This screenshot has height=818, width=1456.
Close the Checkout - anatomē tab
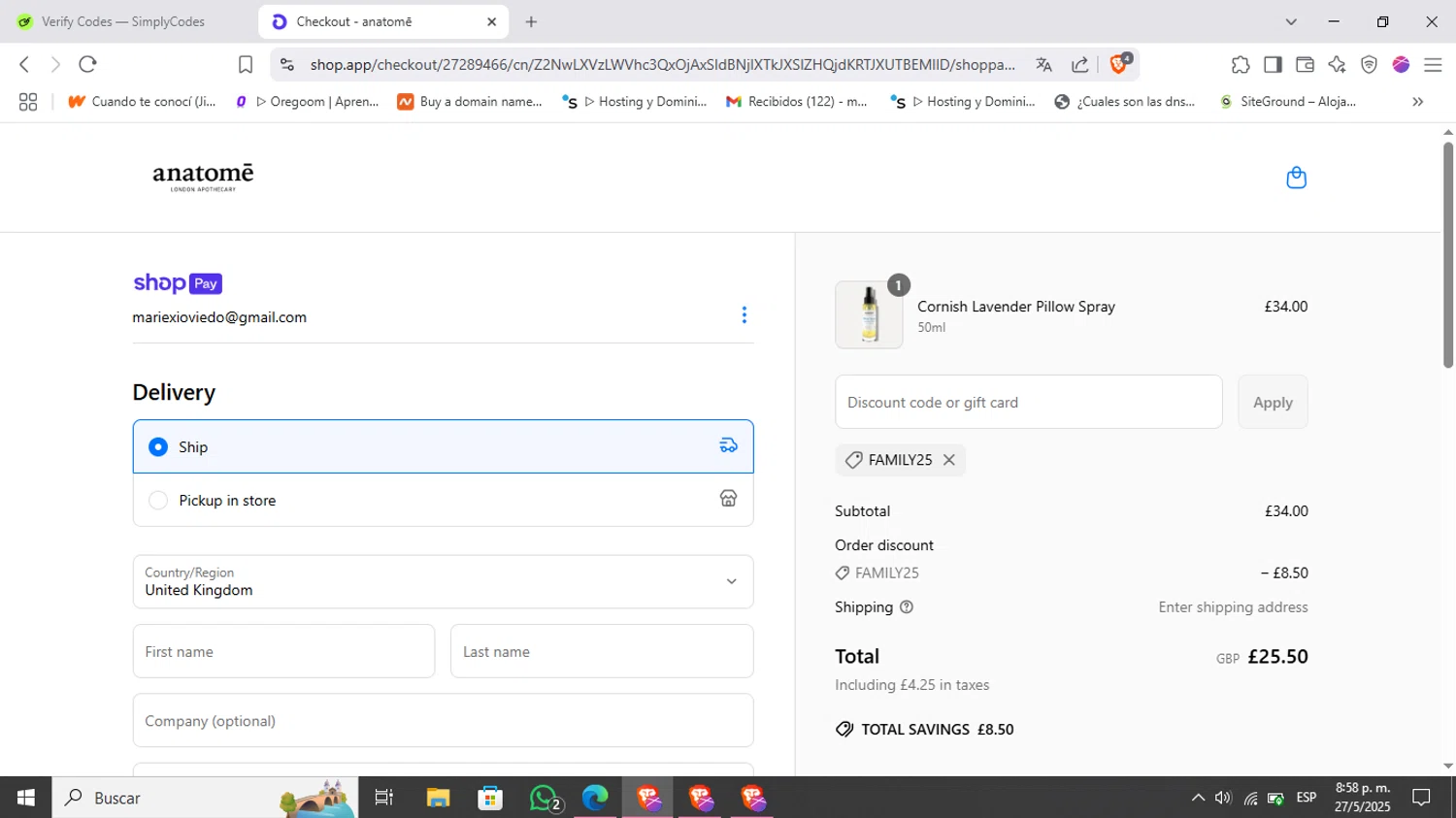491,21
